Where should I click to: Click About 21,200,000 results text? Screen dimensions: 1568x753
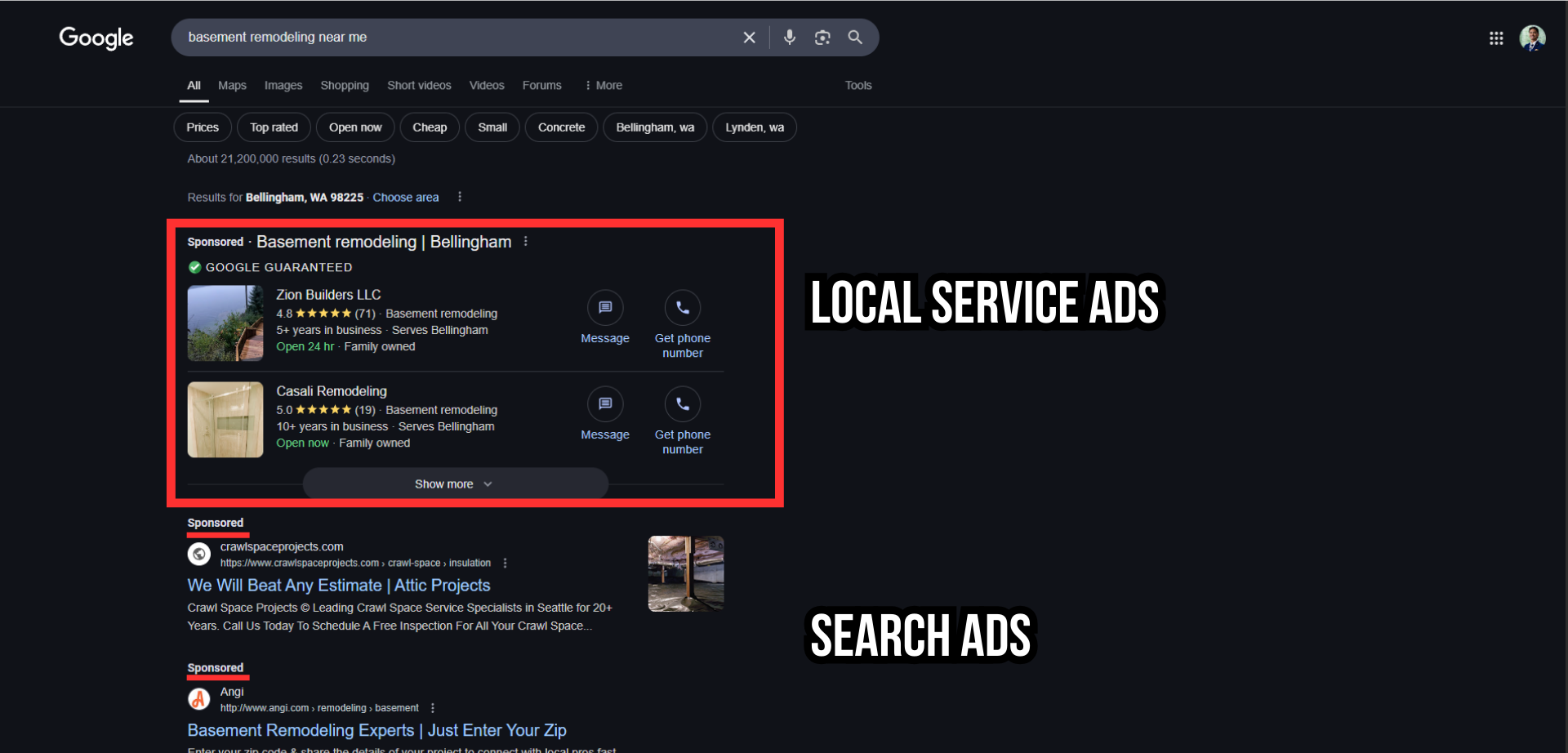pyautogui.click(x=291, y=158)
